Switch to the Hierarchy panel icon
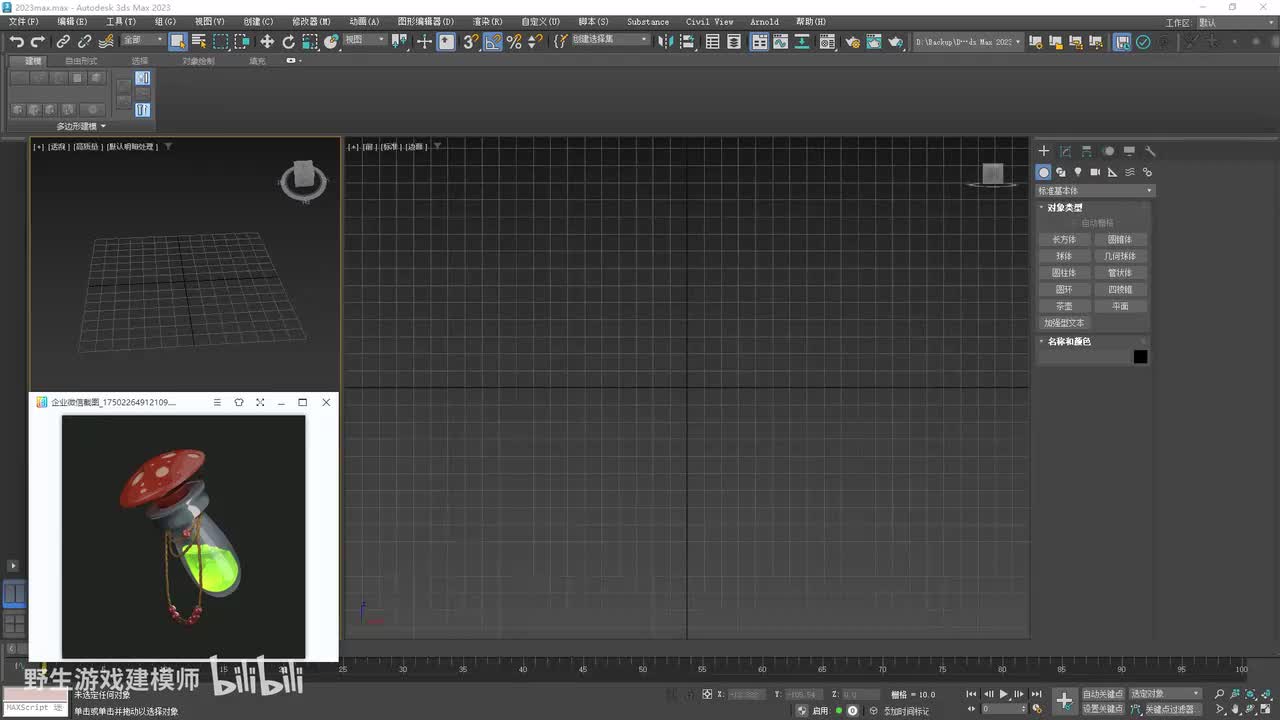 1087,151
